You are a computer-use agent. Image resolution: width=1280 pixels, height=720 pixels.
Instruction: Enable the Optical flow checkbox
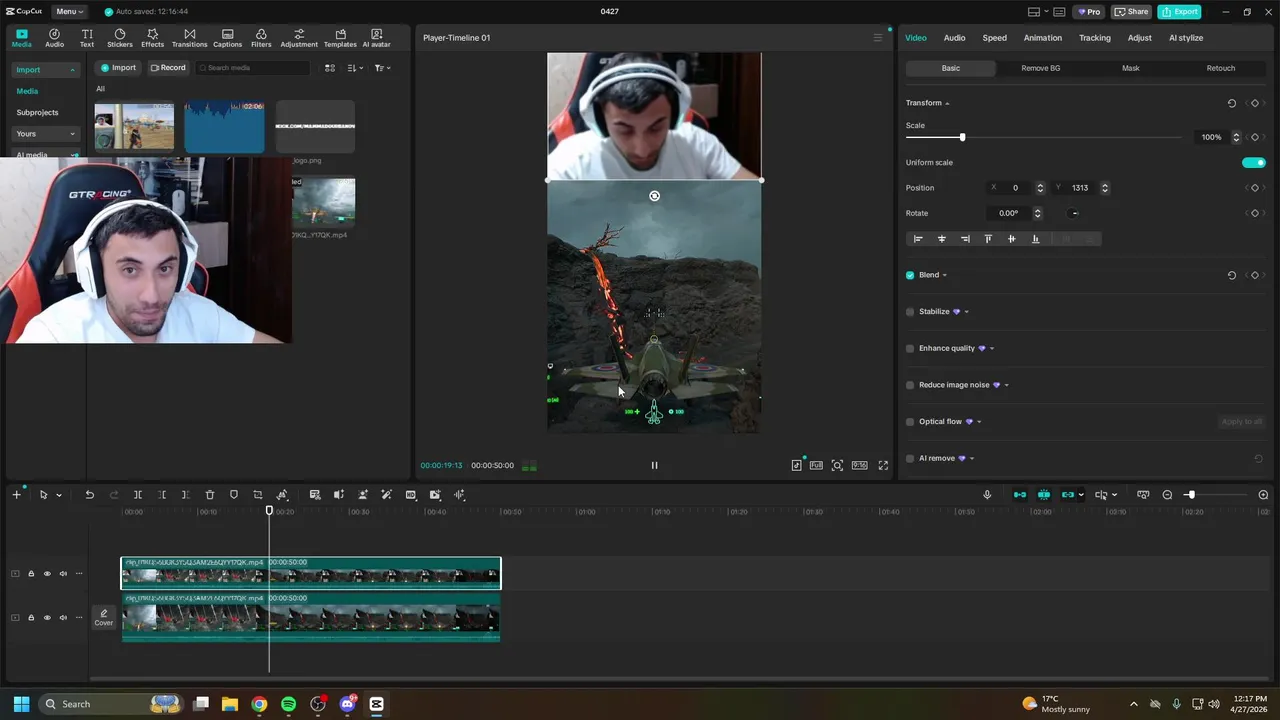point(910,422)
